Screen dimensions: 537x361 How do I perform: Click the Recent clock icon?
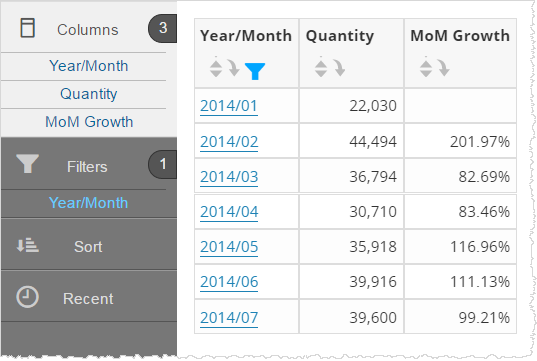click(x=27, y=297)
